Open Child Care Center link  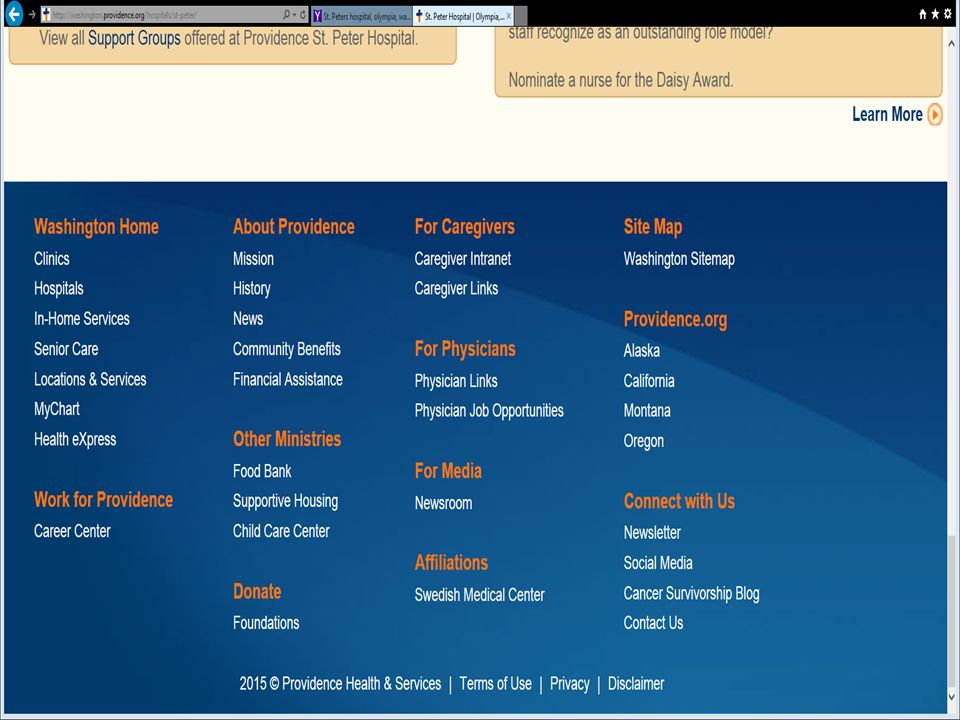tap(281, 531)
